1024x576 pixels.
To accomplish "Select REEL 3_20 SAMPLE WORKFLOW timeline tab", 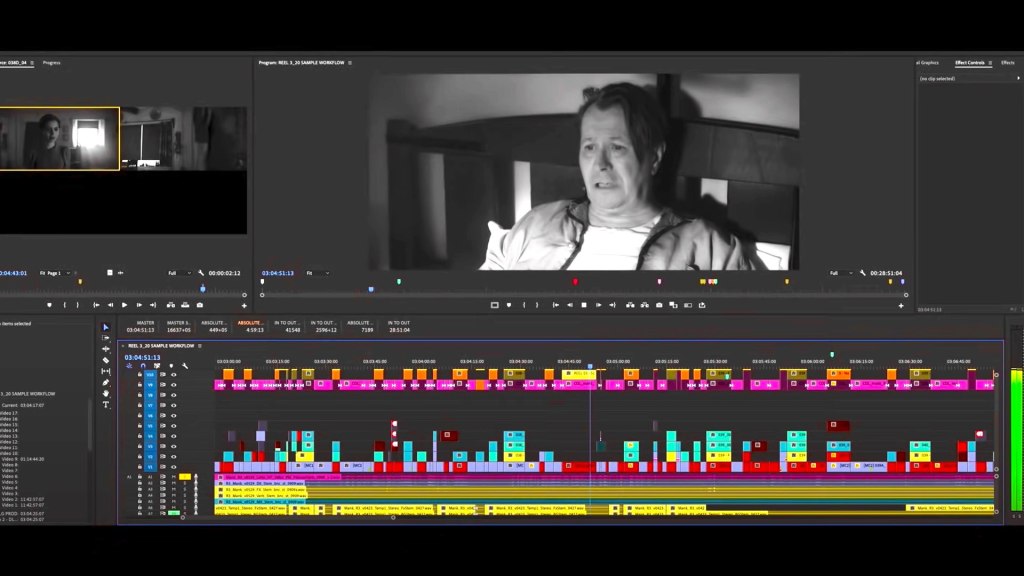I will click(161, 345).
